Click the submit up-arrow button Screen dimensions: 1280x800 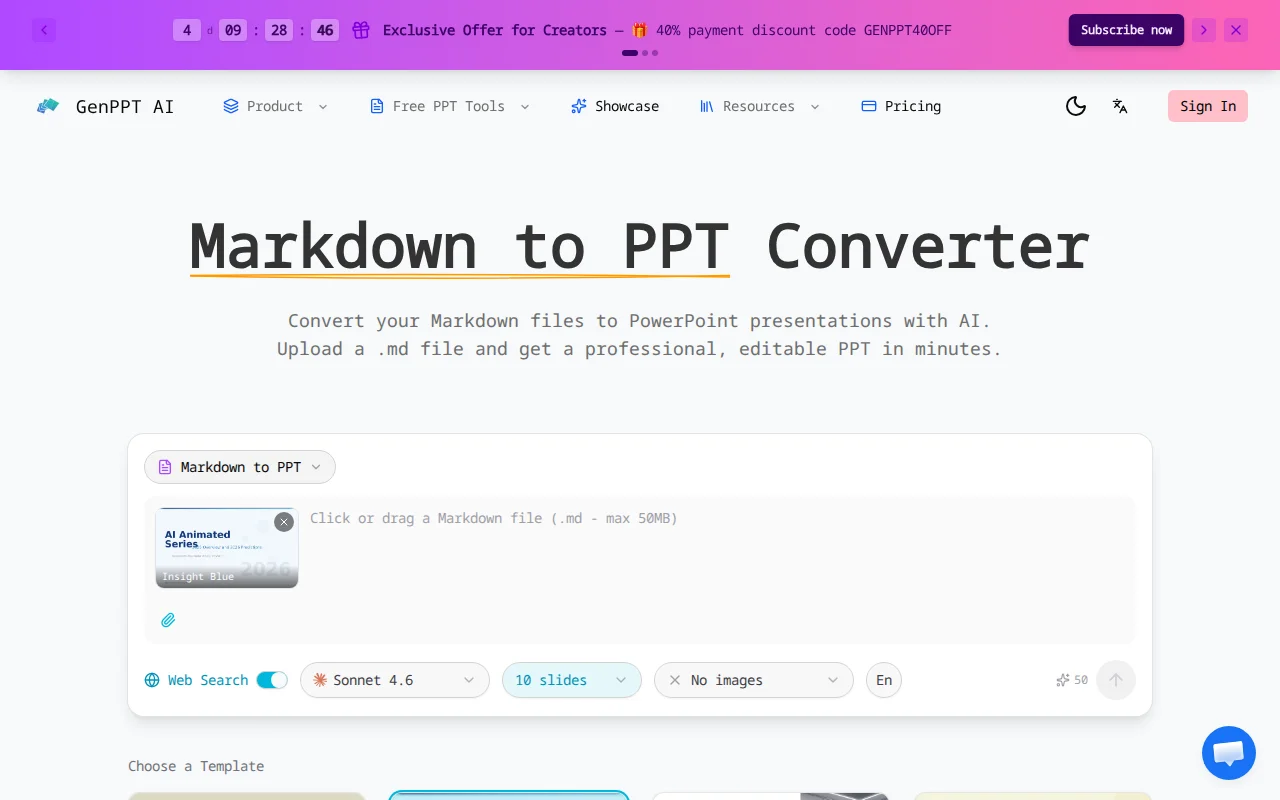pos(1116,680)
